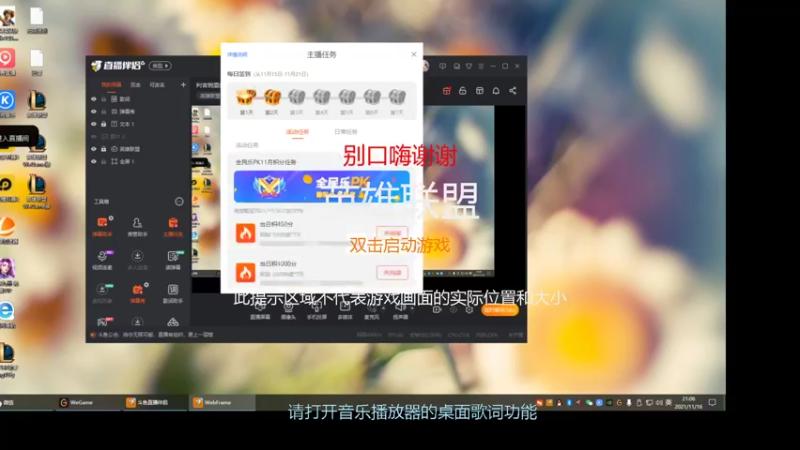Start the 读弹幕 tool
This screenshot has height=450, width=800.
[x=173, y=260]
